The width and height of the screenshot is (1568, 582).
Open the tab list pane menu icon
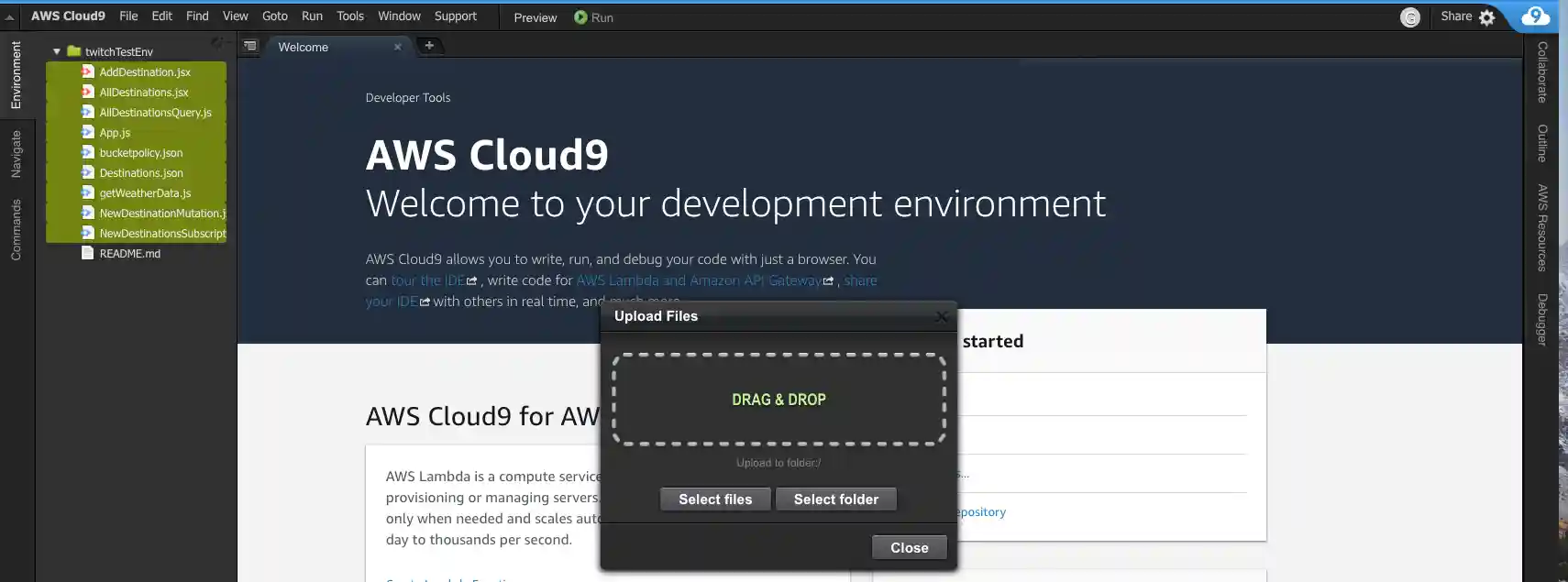pos(250,46)
